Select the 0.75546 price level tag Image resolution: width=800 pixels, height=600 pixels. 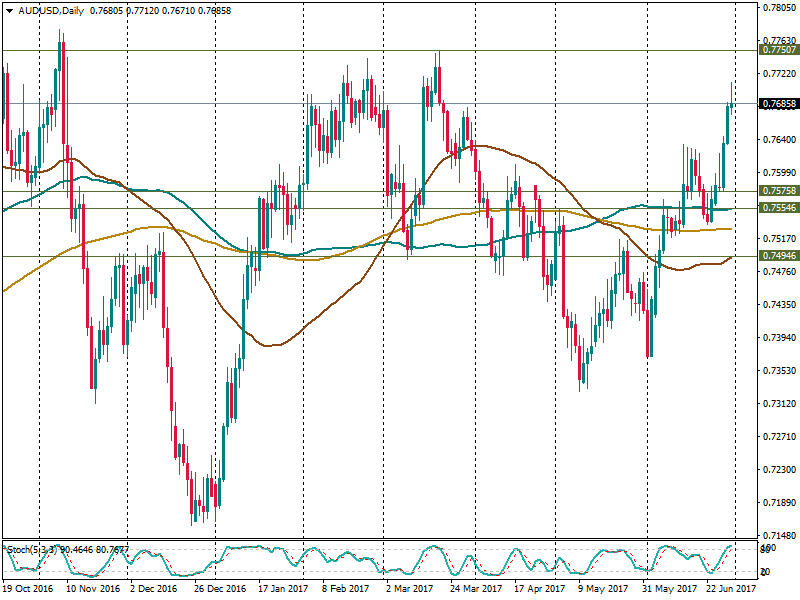click(779, 208)
